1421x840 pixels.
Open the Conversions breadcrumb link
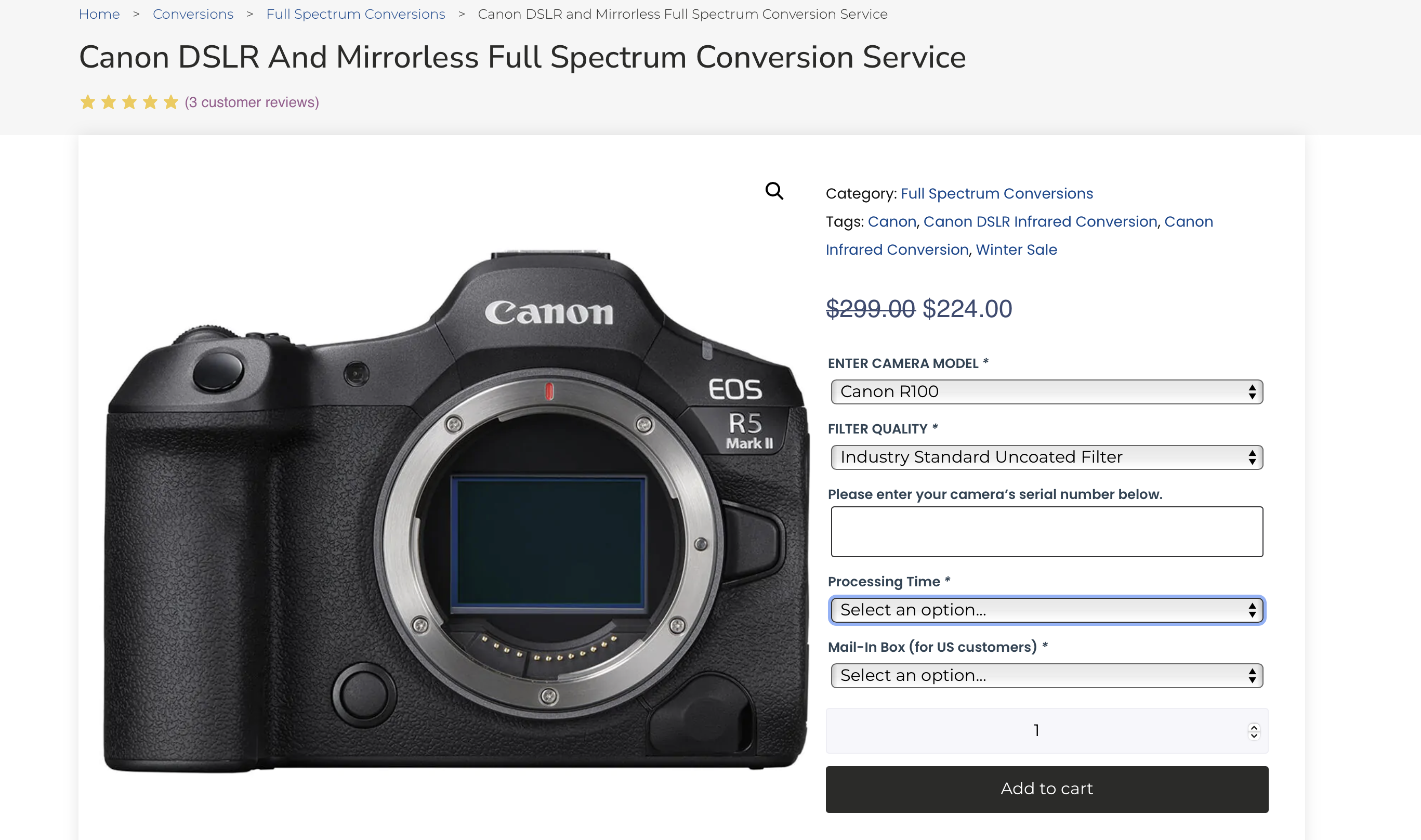click(x=193, y=14)
